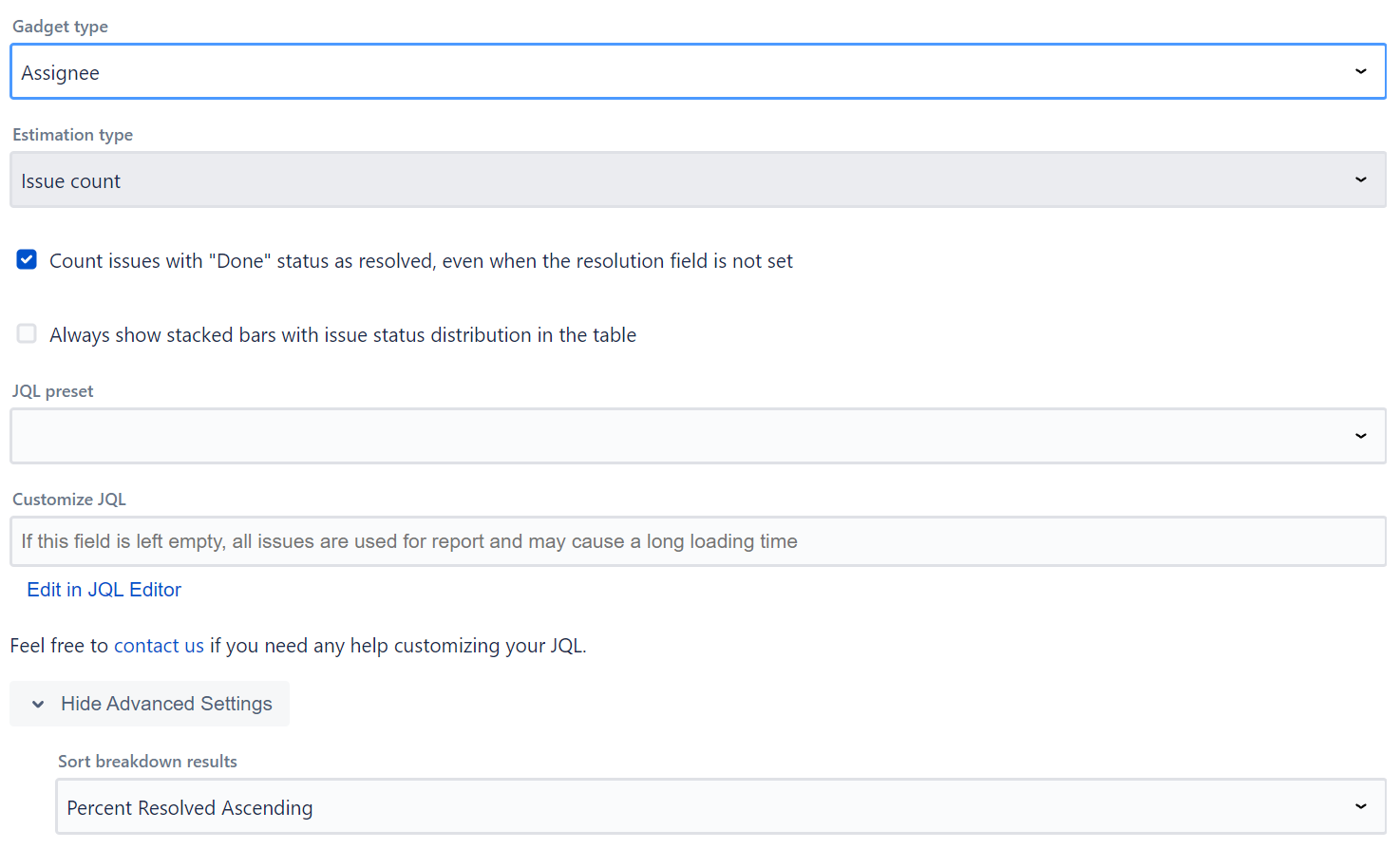The width and height of the screenshot is (1400, 849).
Task: Click the JQL preset chevron arrow
Action: [1360, 436]
